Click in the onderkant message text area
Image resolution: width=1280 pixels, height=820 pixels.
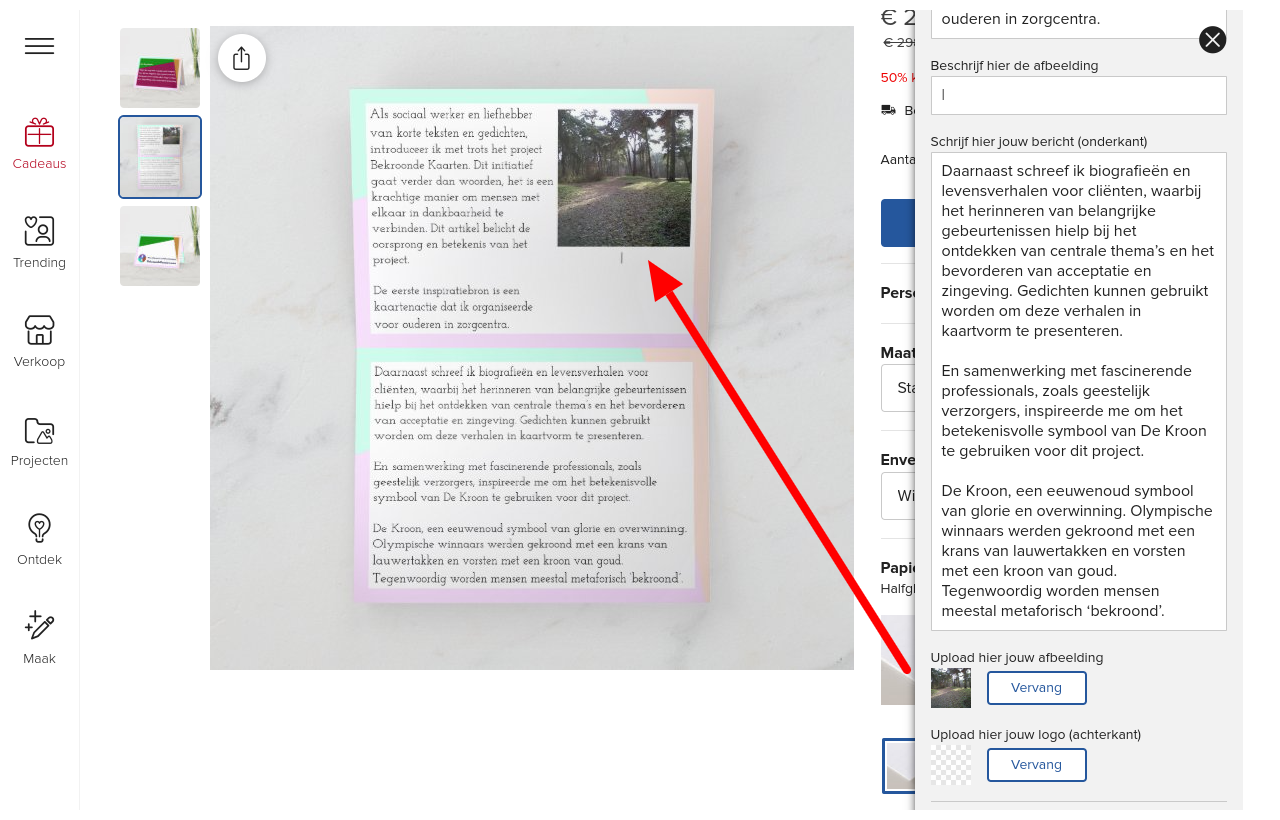pyautogui.click(x=1078, y=391)
